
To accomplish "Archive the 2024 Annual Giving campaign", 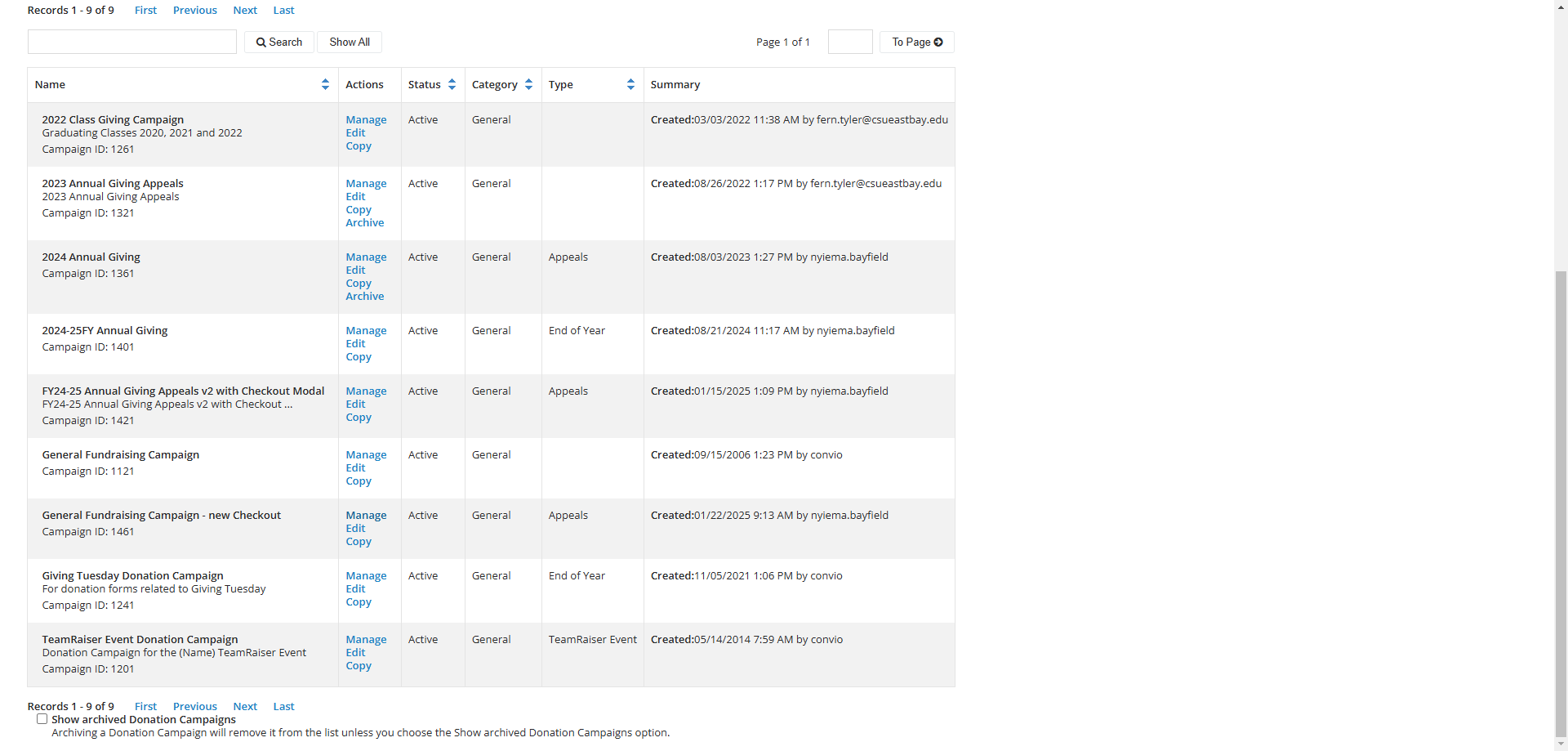I will click(364, 296).
